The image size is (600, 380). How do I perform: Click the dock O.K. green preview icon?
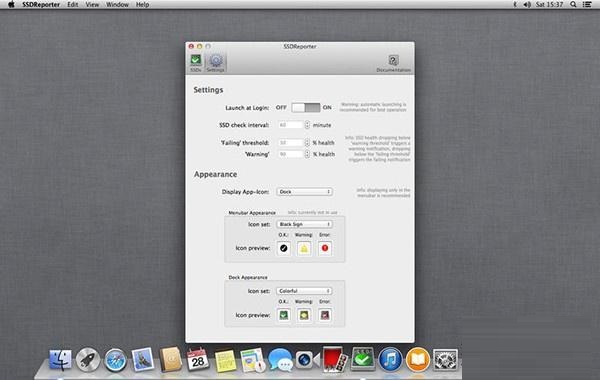tap(284, 315)
